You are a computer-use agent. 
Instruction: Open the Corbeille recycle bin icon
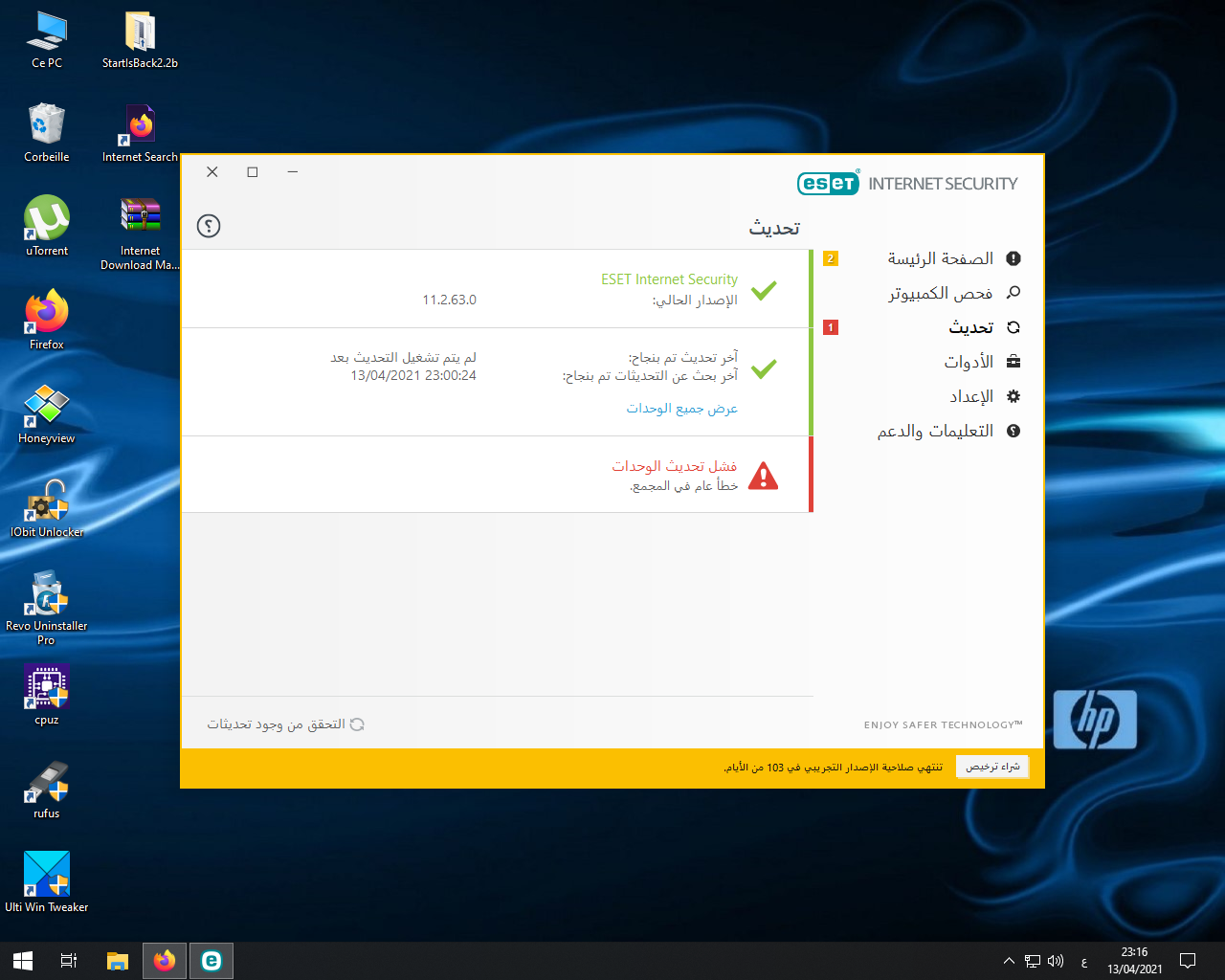tap(47, 133)
